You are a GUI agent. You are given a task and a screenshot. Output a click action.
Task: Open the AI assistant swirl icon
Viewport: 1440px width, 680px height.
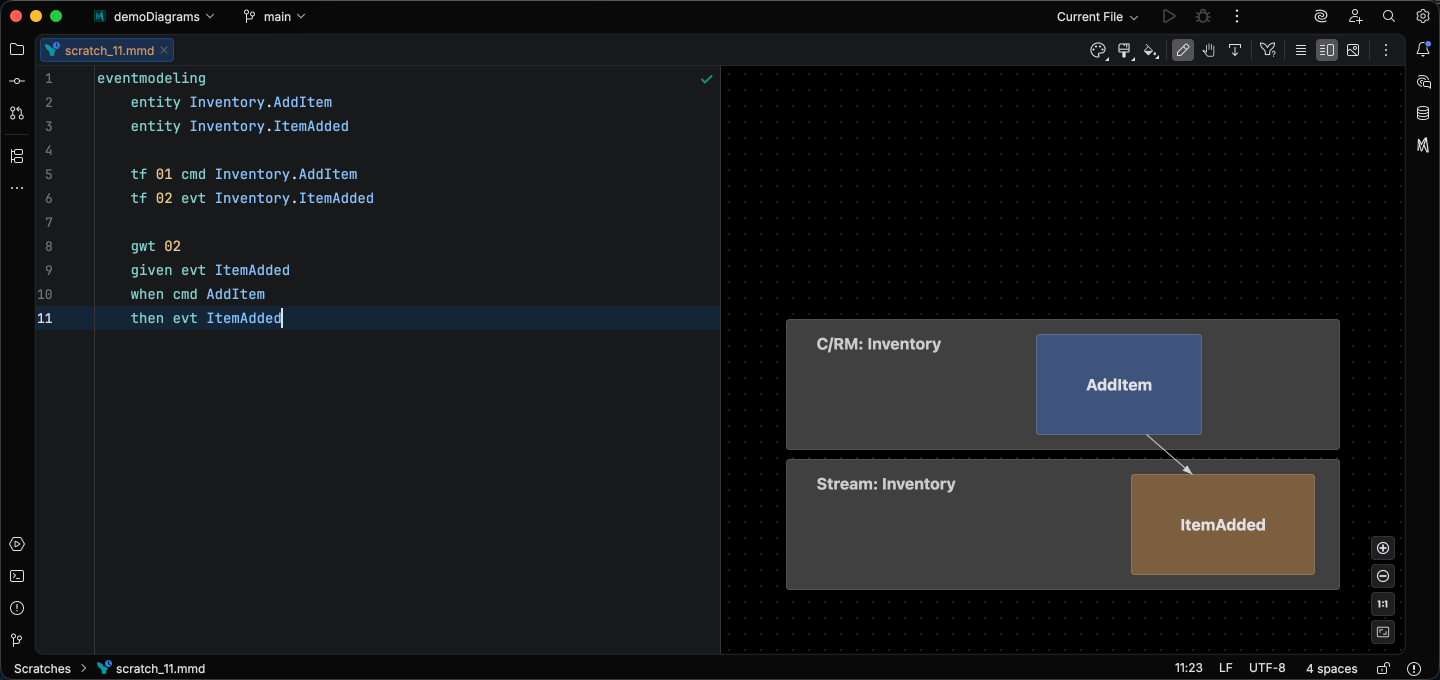(1321, 16)
